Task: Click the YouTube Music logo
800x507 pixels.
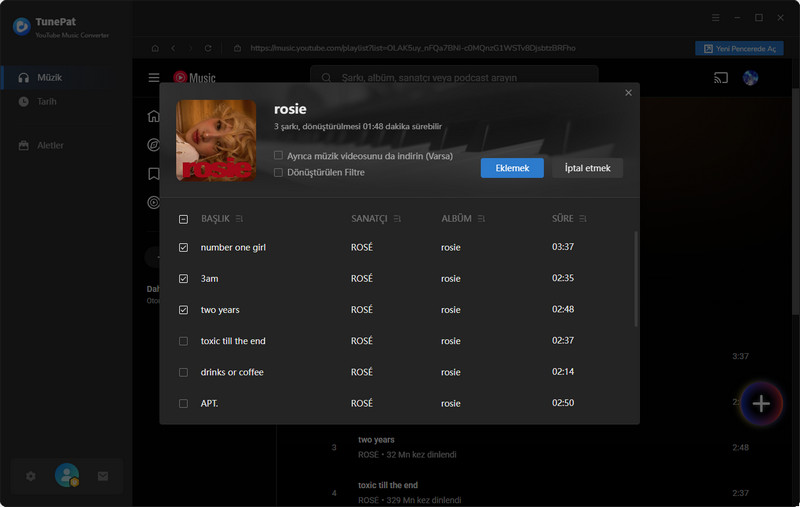Action: point(194,78)
